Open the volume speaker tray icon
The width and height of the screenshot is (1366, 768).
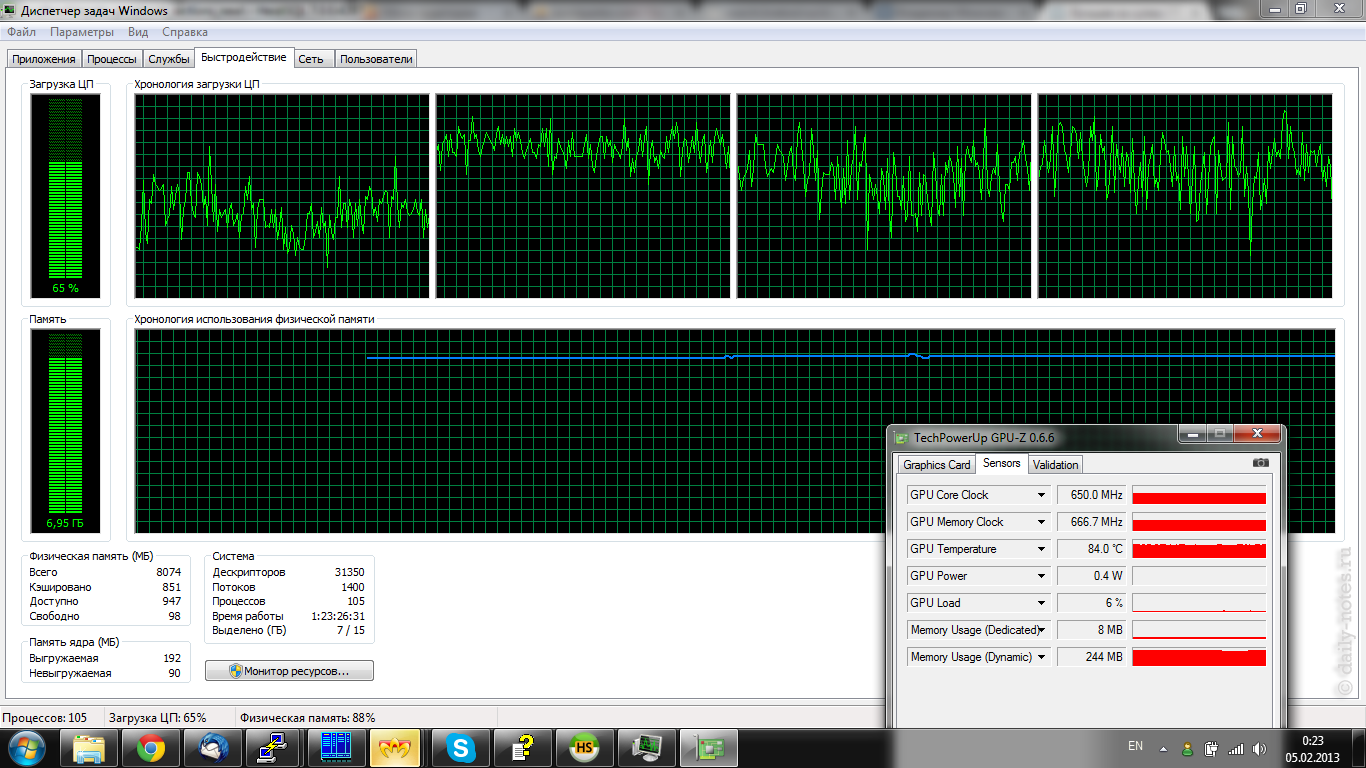click(1257, 748)
